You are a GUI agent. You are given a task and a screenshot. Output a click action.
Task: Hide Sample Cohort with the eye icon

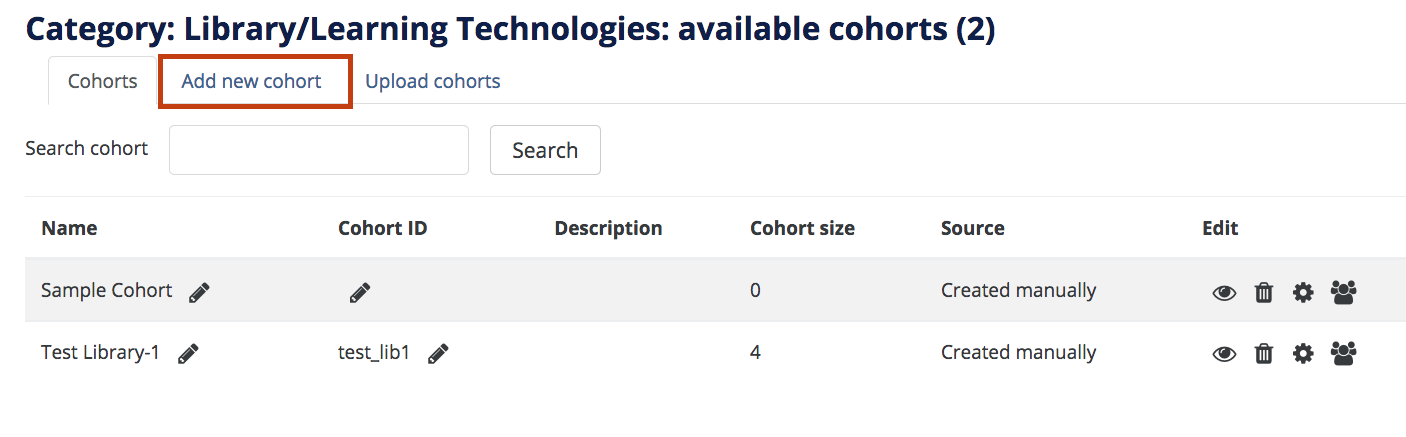tap(1224, 293)
